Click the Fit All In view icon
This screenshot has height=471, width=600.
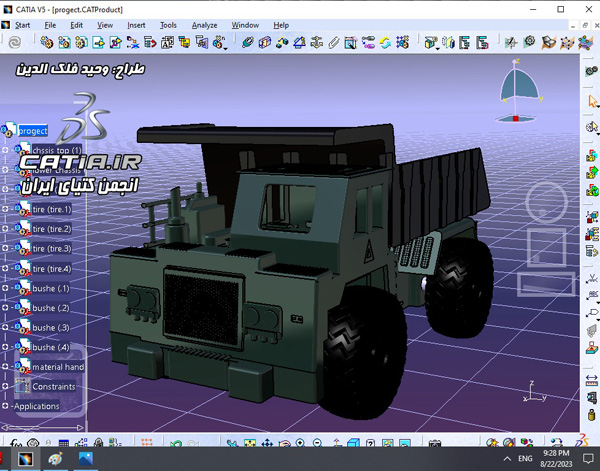[x=250, y=443]
